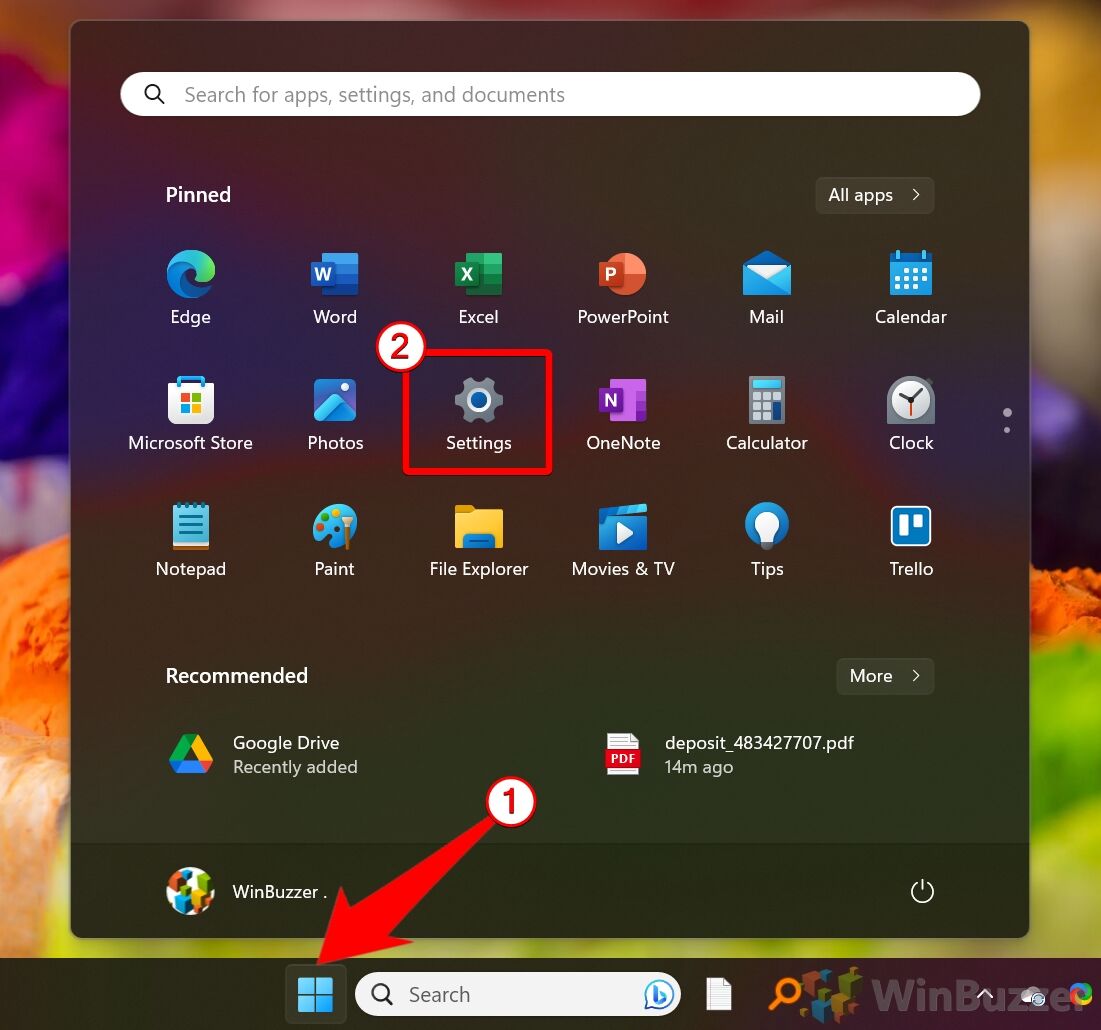Launch OneNote from pinned apps
This screenshot has height=1030, width=1101.
(x=623, y=413)
